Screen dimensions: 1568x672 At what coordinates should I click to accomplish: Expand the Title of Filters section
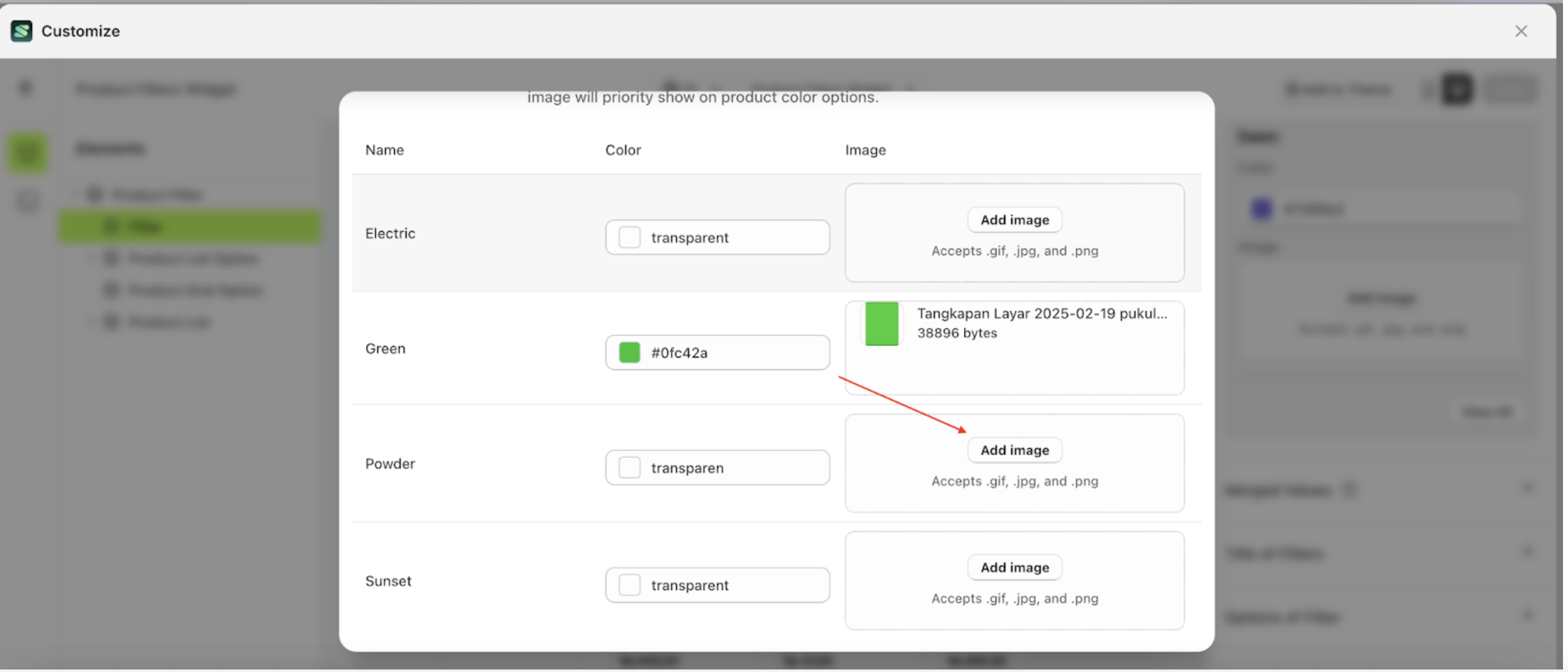pyautogui.click(x=1527, y=552)
